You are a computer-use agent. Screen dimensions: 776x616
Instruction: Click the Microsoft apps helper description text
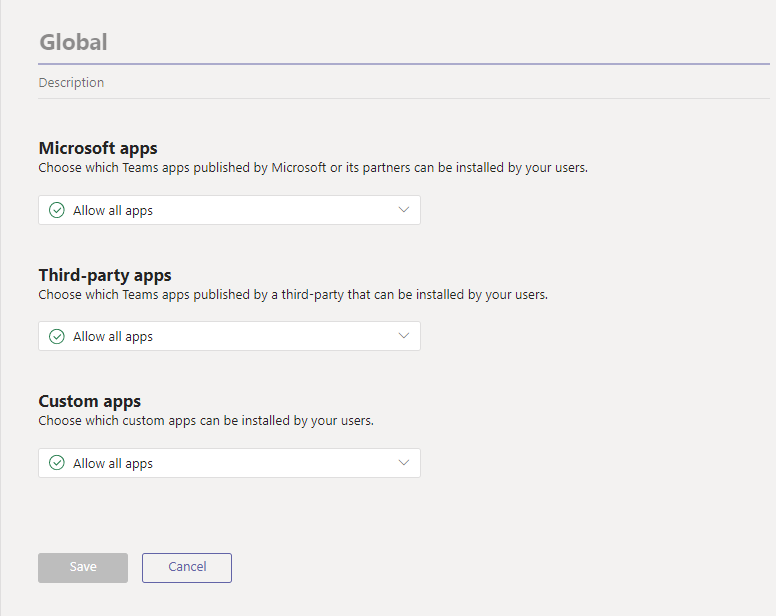tap(313, 168)
